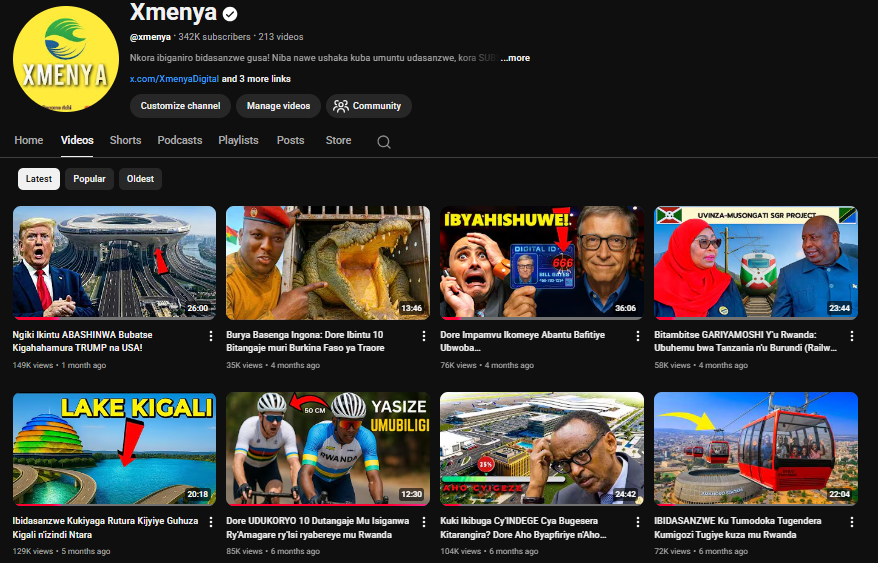Viewport: 878px width, 563px height.
Task: Open options menu for IBIDASANZWE Ku Tumodoka video
Action: pos(852,522)
